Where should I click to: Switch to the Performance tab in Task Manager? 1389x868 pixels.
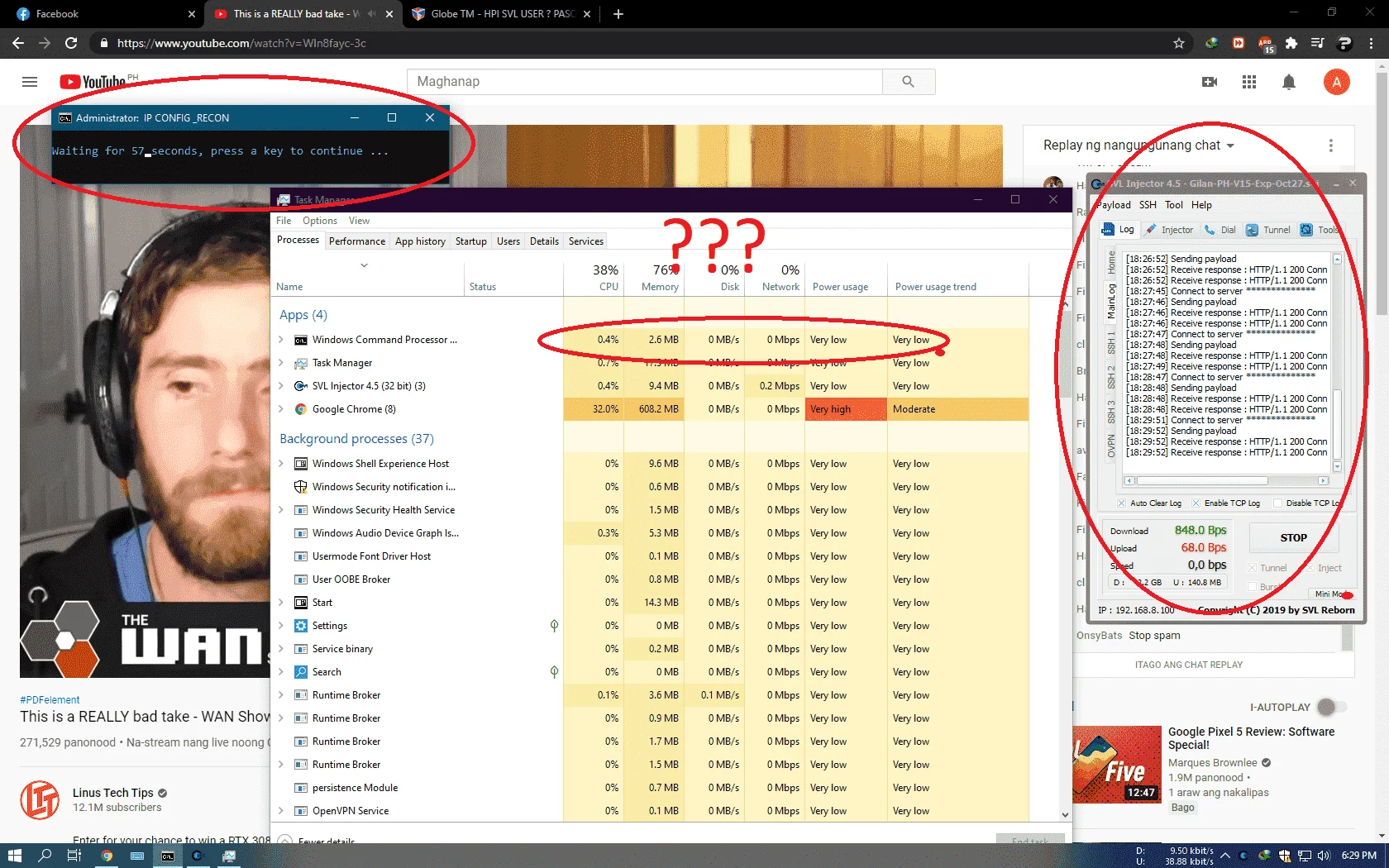[357, 241]
